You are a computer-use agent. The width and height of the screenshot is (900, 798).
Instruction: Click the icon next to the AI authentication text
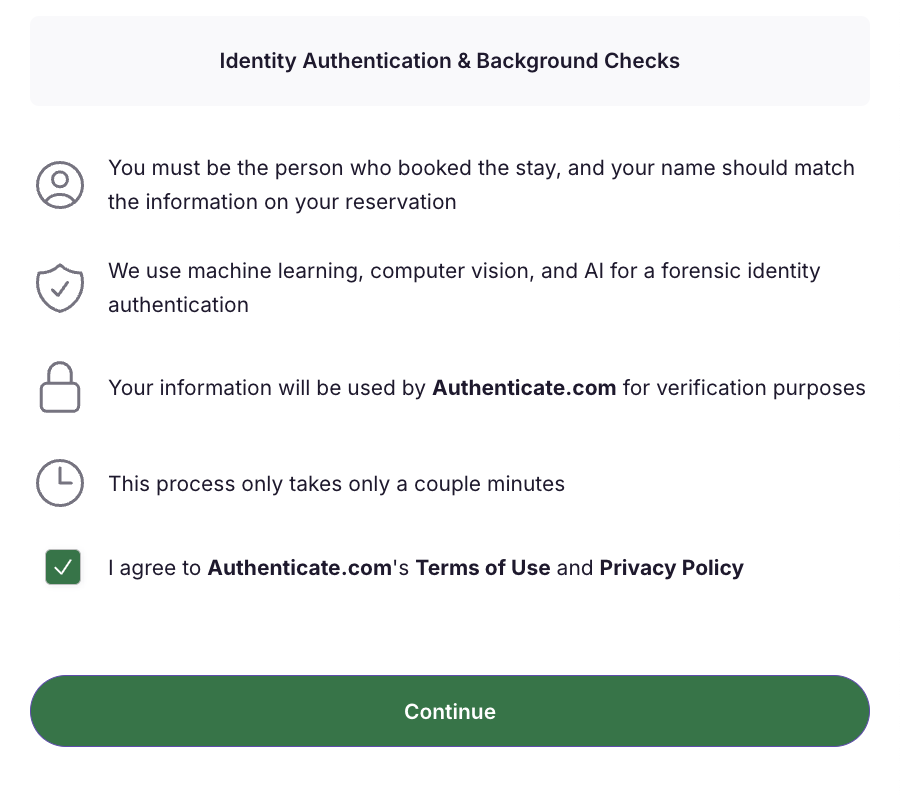pos(60,288)
